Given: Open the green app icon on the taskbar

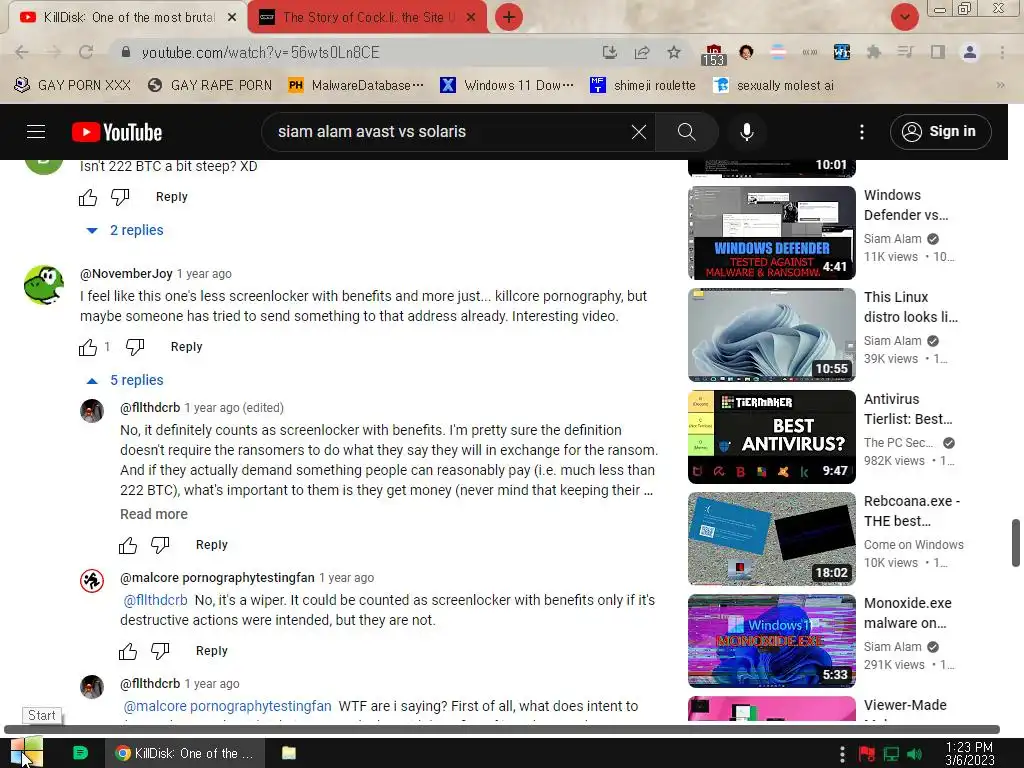Looking at the screenshot, I should [x=80, y=753].
